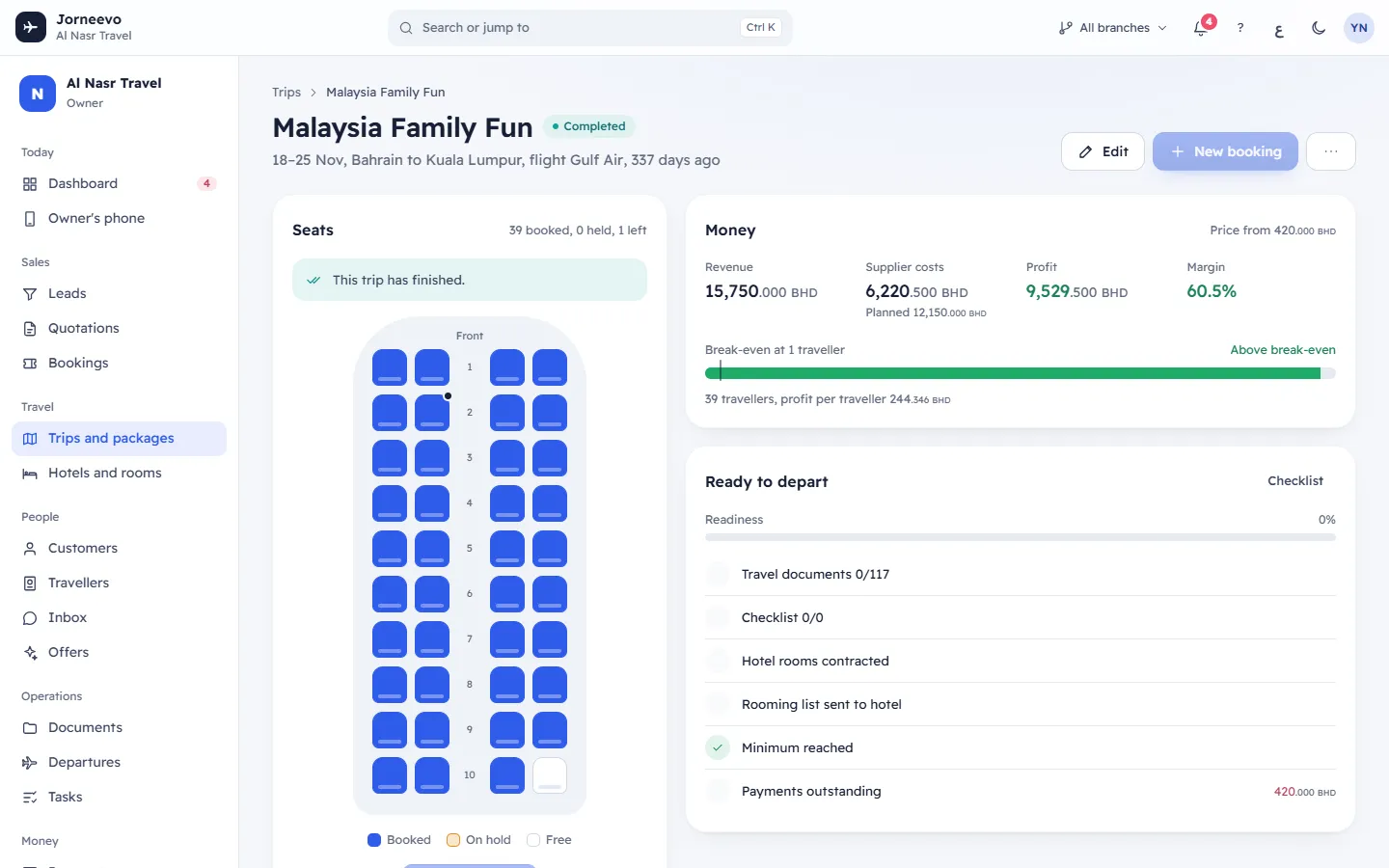Toggle the Payments outstanding check circle
The width and height of the screenshot is (1389, 868).
pyautogui.click(x=718, y=791)
